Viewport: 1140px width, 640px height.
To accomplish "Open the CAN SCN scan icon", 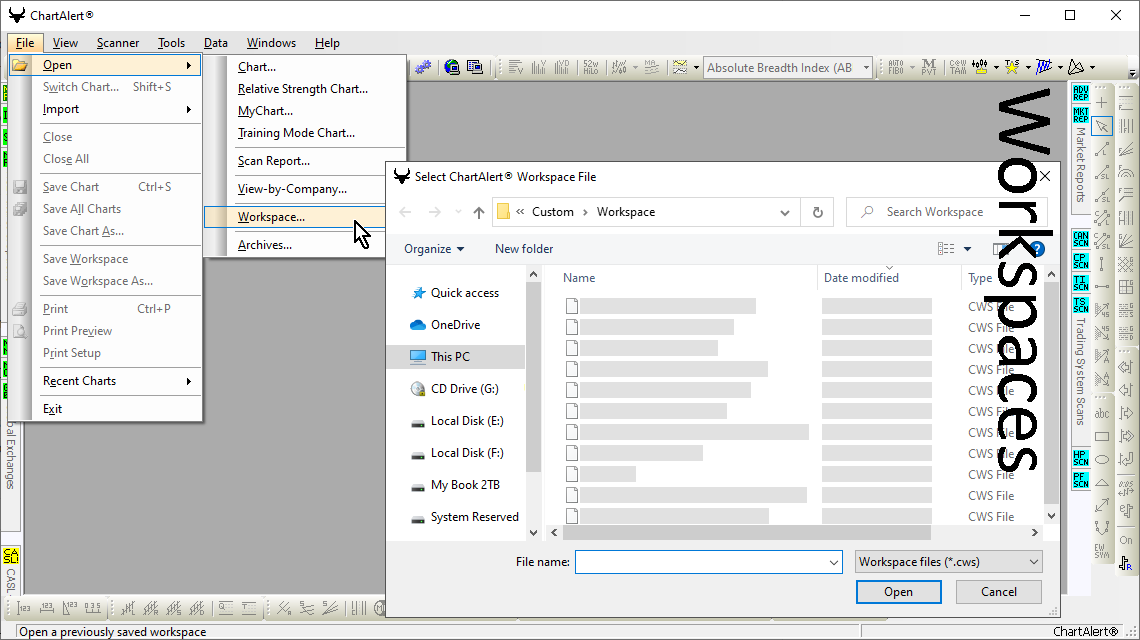I will (1080, 239).
